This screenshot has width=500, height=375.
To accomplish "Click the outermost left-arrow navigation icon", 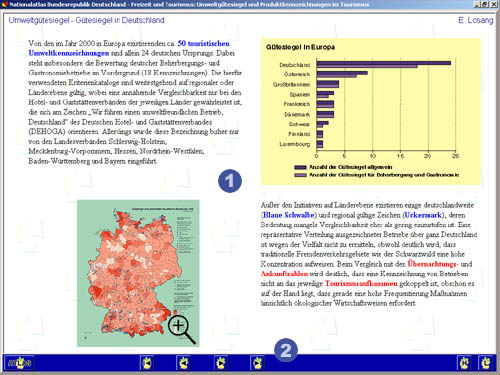I will [x=147, y=363].
